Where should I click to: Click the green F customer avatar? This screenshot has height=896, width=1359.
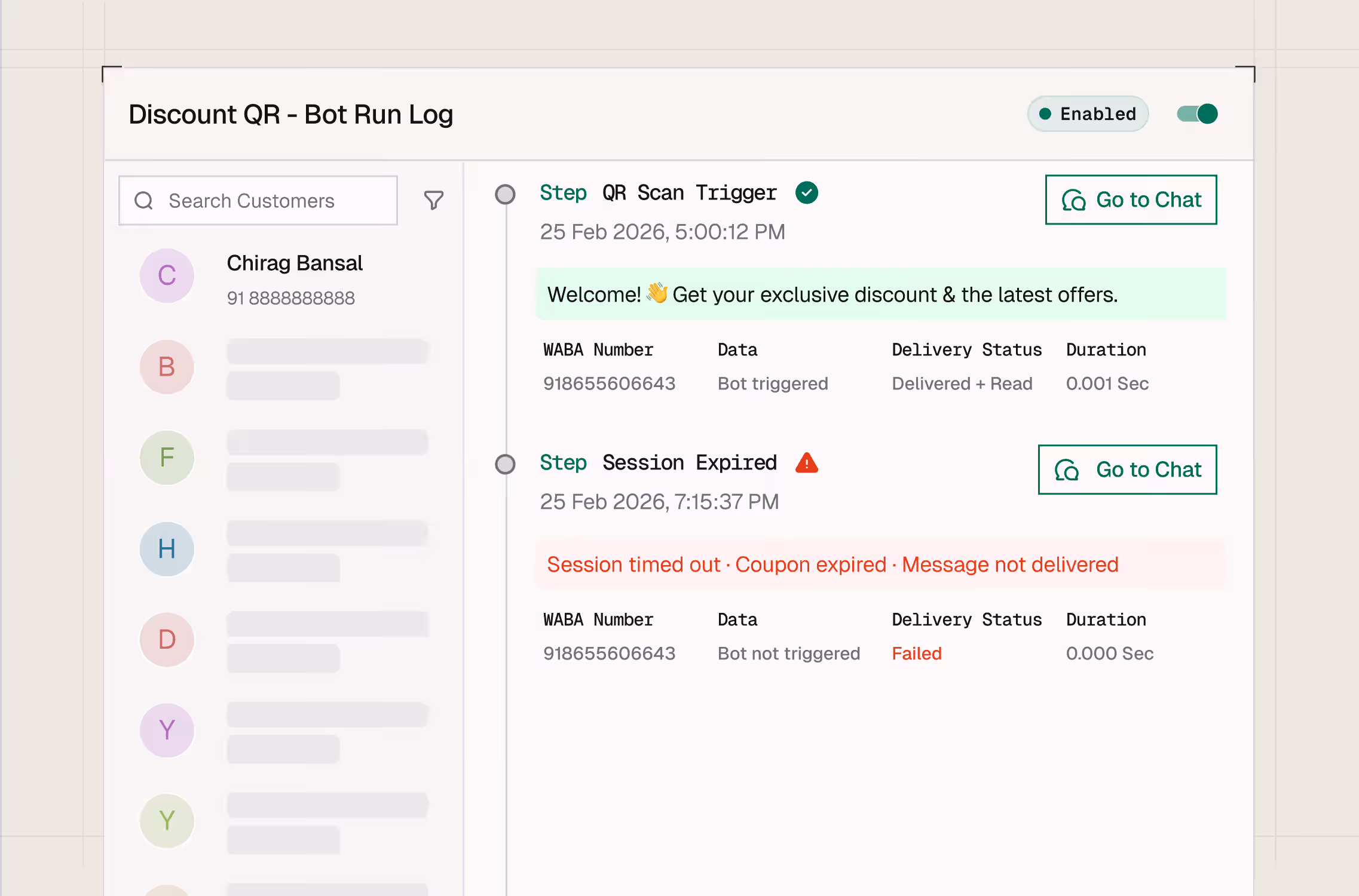(167, 458)
